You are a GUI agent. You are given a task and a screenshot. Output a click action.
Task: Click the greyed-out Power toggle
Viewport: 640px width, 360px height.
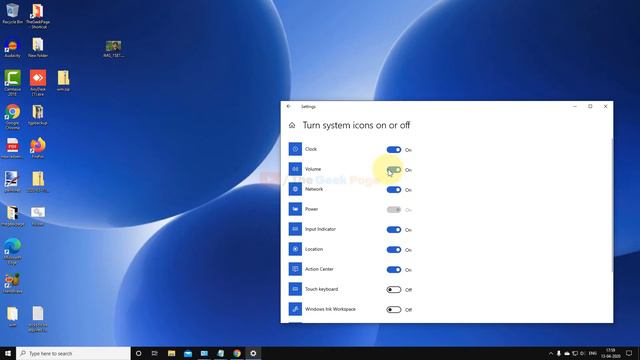pyautogui.click(x=394, y=210)
